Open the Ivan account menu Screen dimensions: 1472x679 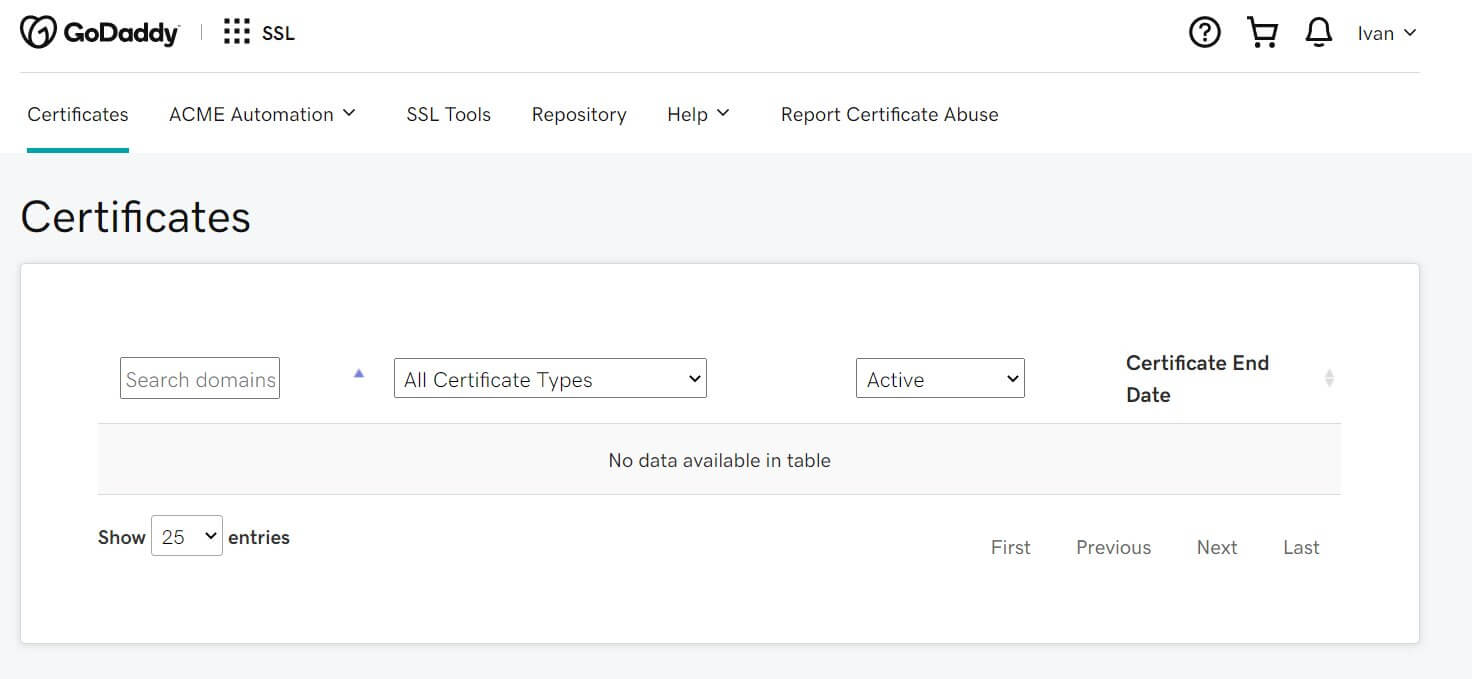[x=1386, y=32]
